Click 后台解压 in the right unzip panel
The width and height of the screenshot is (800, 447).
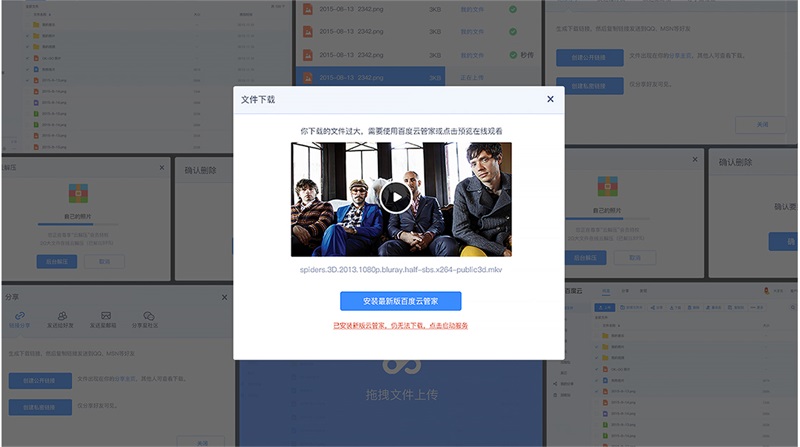tap(585, 258)
